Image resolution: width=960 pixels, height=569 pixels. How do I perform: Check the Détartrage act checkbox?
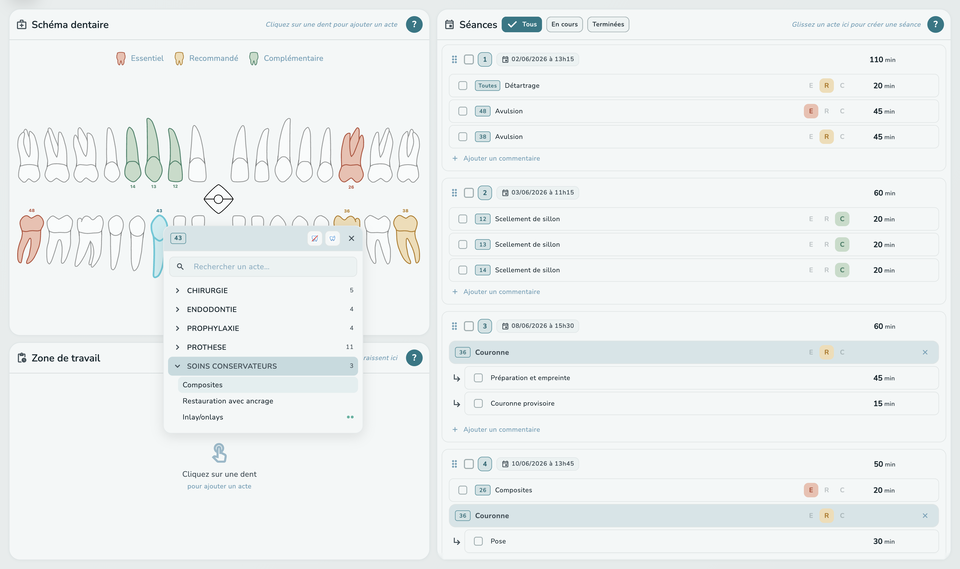(463, 86)
